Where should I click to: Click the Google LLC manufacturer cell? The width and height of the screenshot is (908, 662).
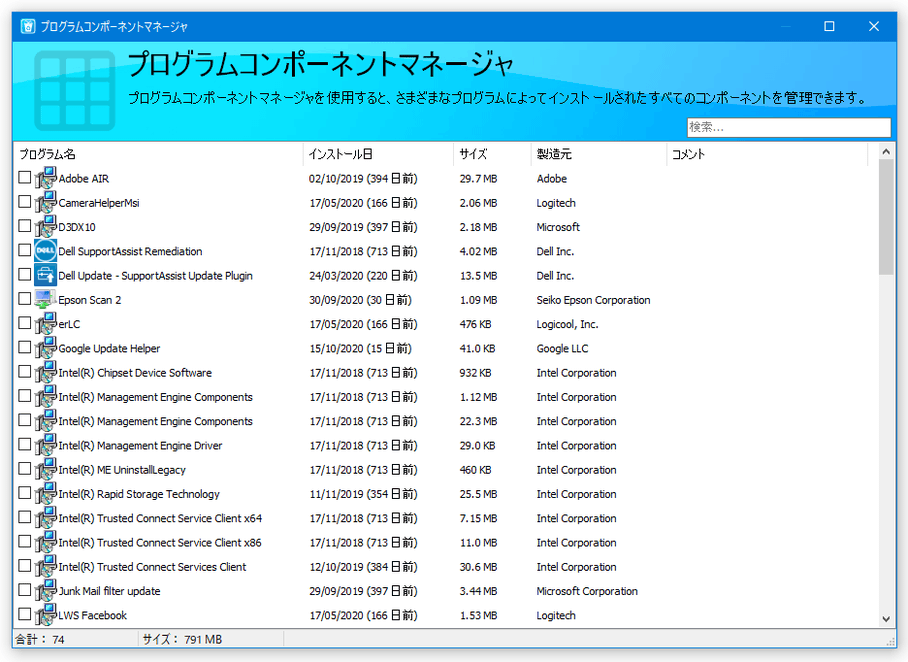(562, 349)
